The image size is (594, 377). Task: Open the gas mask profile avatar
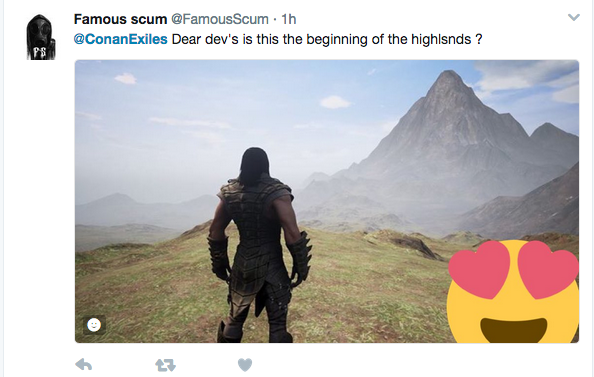[x=41, y=37]
